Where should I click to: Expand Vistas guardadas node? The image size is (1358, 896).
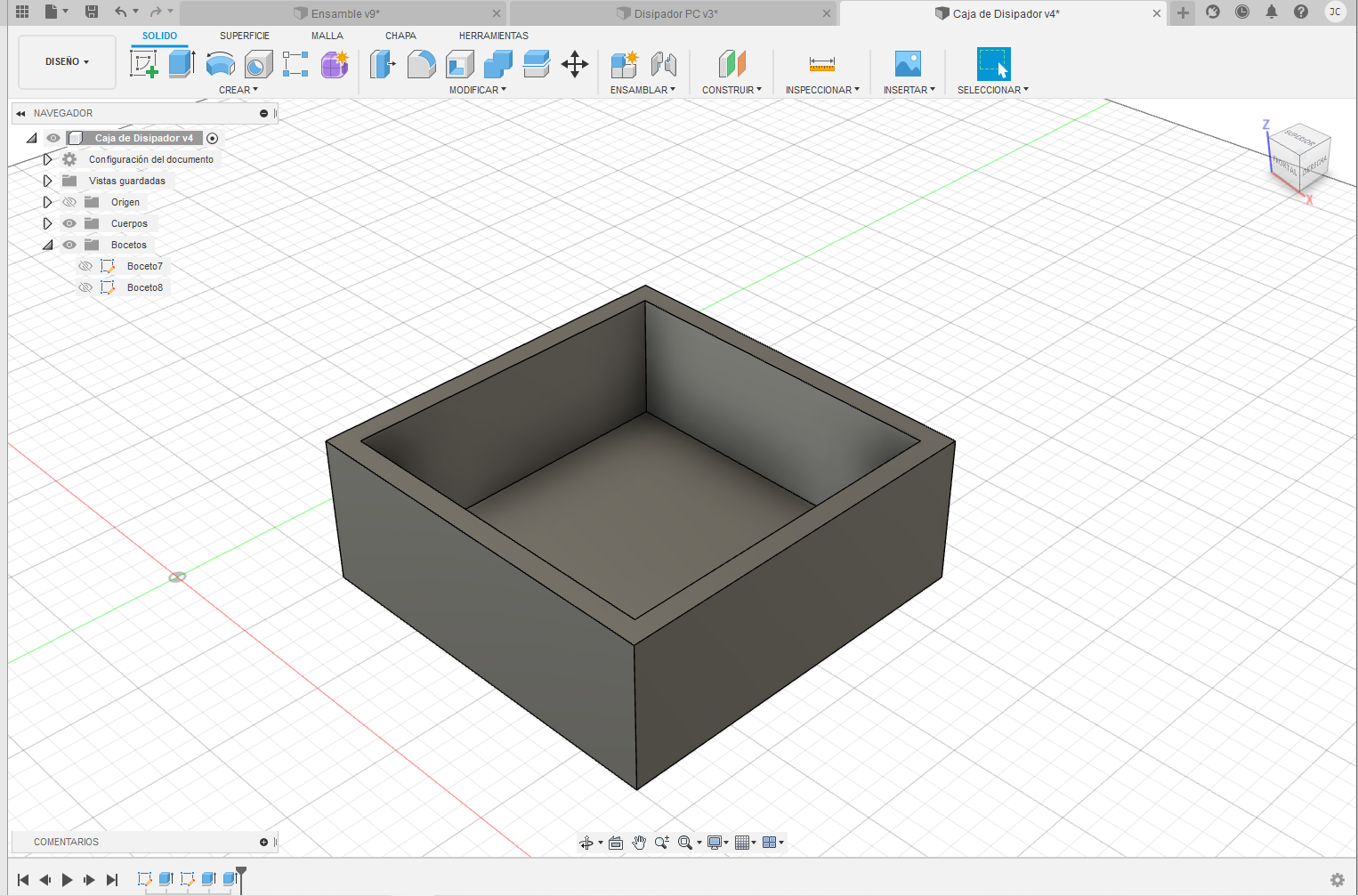point(48,181)
